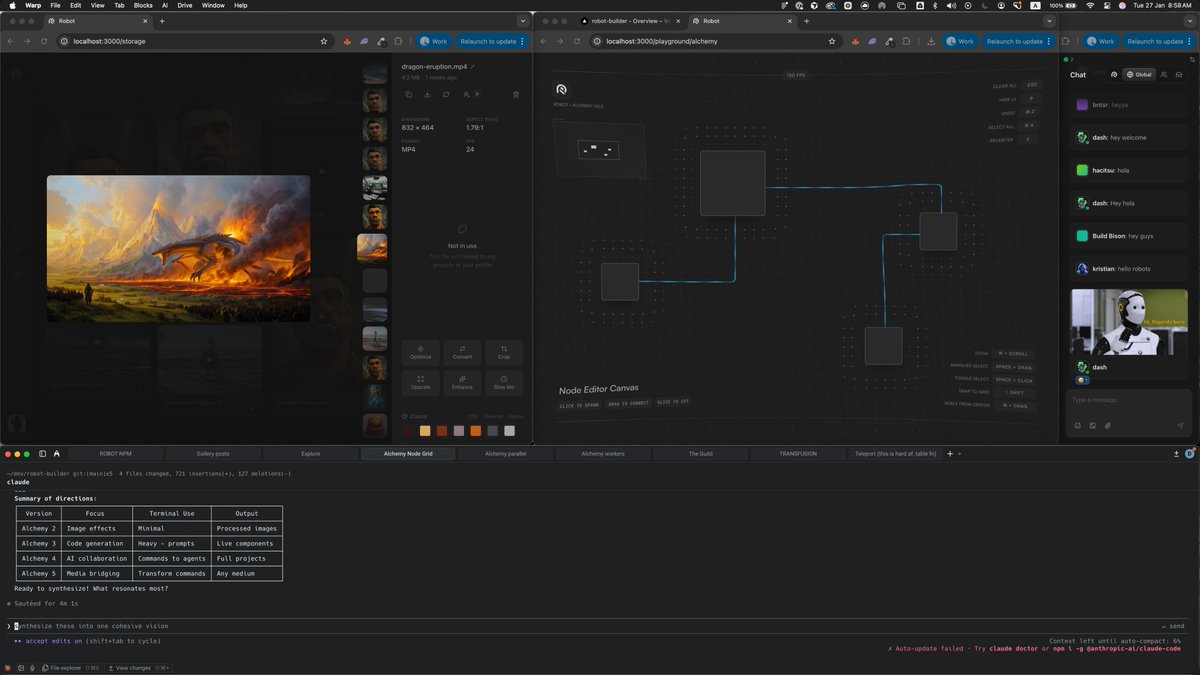Select the Global chat channel tab

pos(1137,74)
